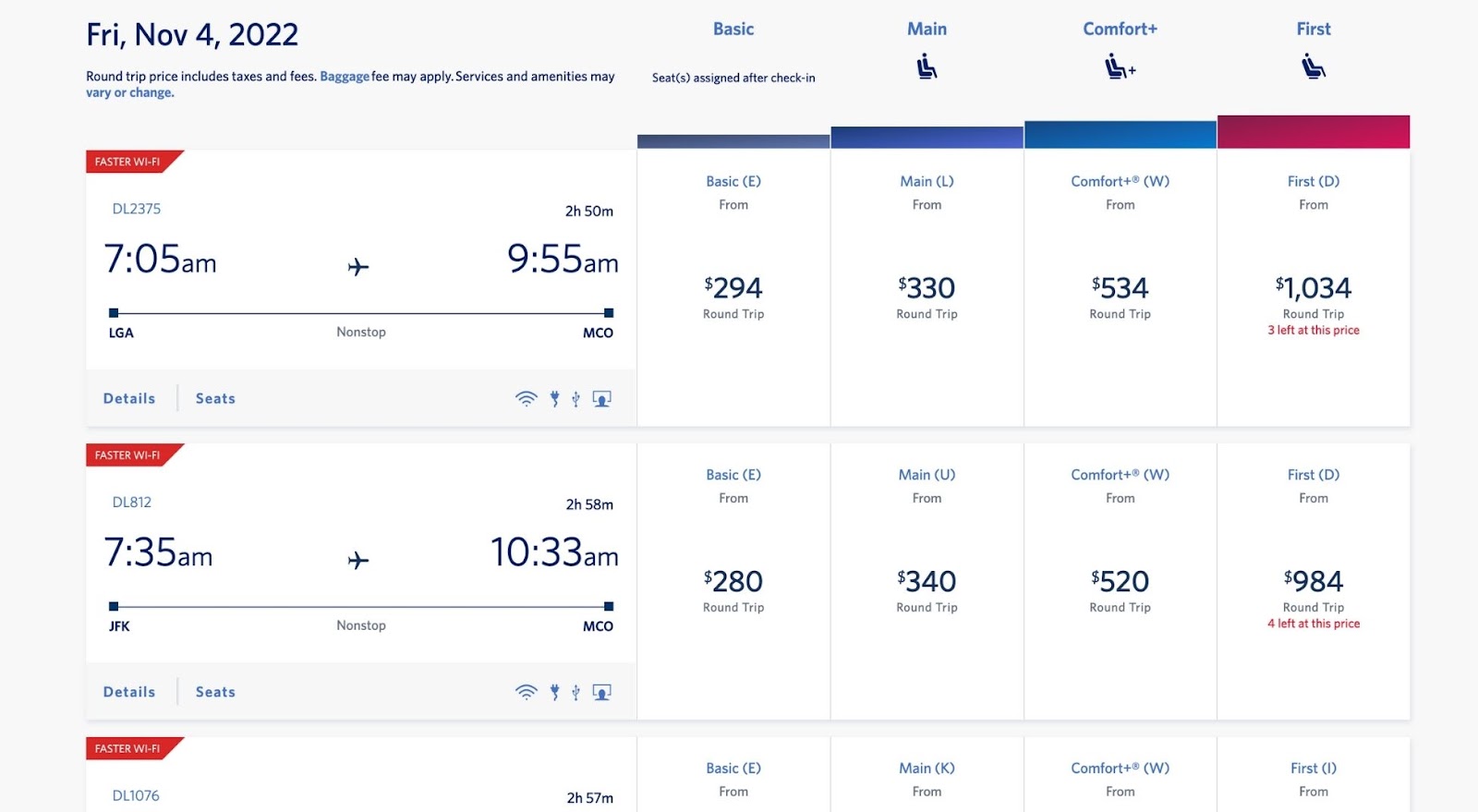Click '4 left at this price' notice
The height and width of the screenshot is (812, 1478).
(x=1314, y=624)
